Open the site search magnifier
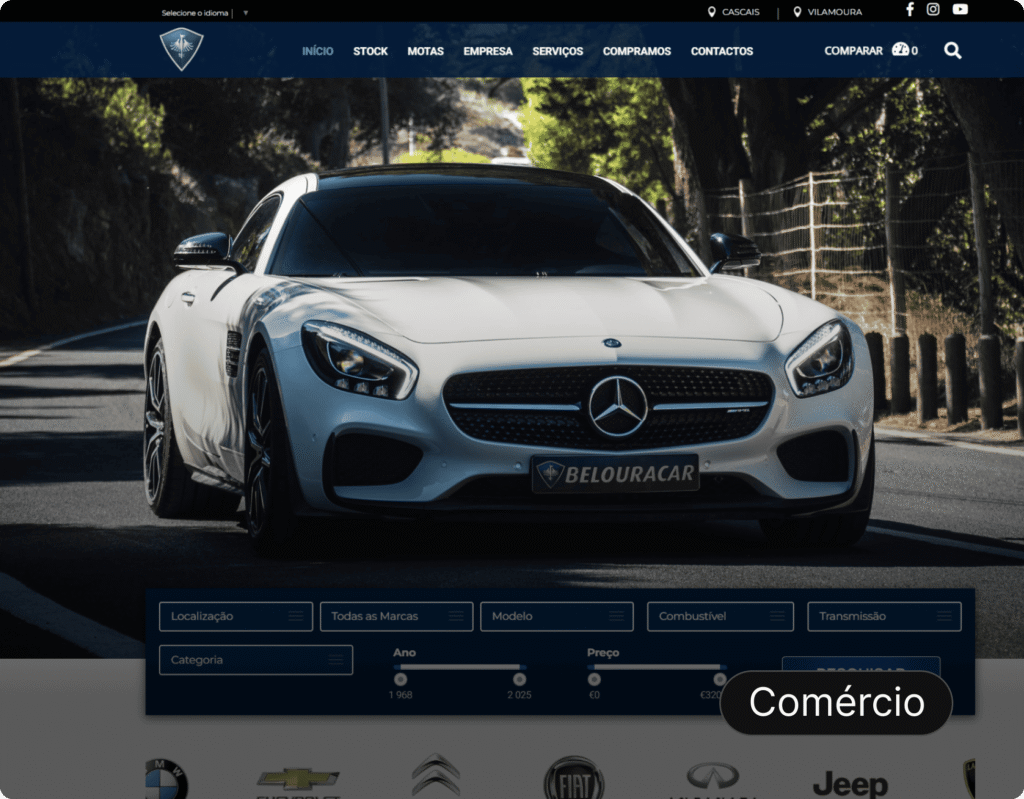Viewport: 1024px width, 799px height. pyautogui.click(x=952, y=50)
